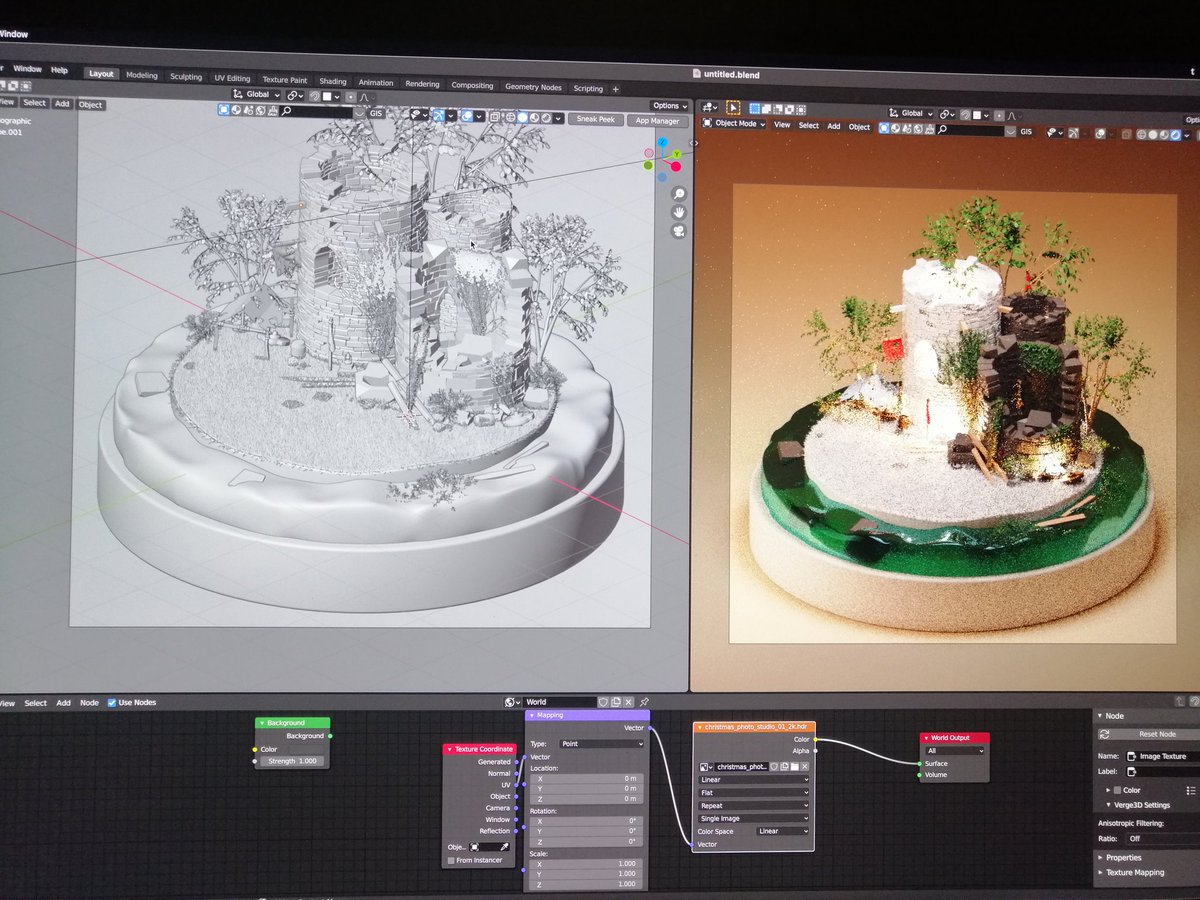Click the red X axis gizmo ball
Screen dimensions: 1200x900
pos(676,166)
